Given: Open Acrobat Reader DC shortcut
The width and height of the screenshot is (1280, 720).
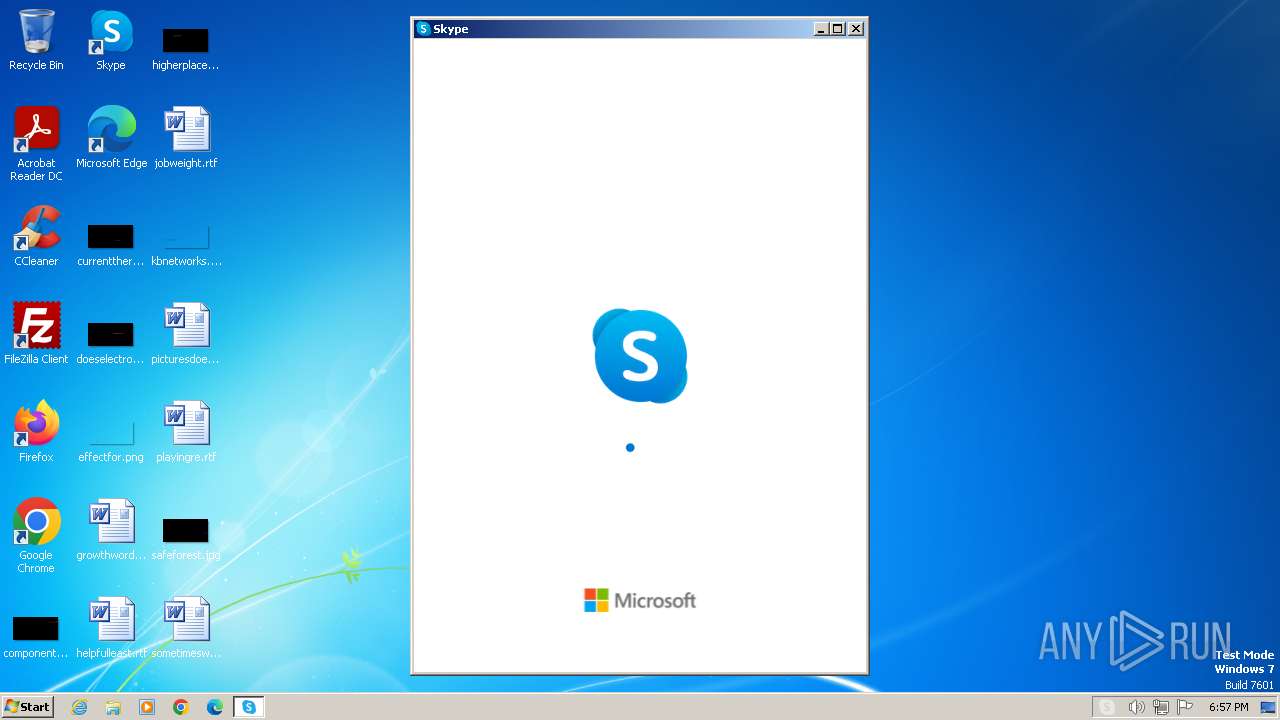Looking at the screenshot, I should point(36,143).
